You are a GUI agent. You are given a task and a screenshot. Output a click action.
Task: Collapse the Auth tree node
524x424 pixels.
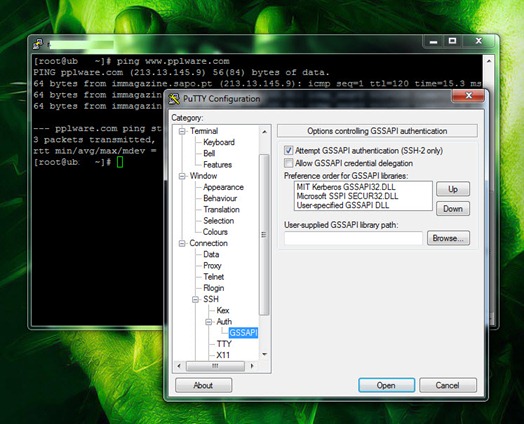(209, 322)
